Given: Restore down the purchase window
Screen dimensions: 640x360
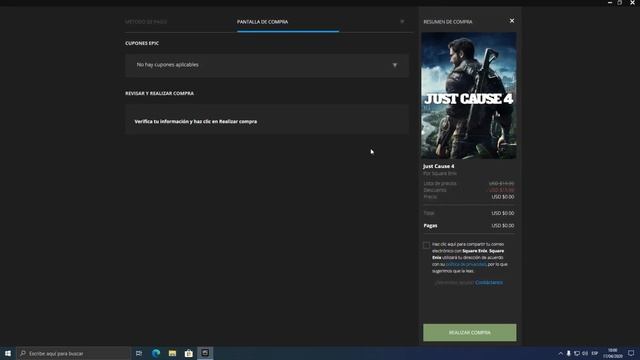Looking at the screenshot, I should [620, 2].
